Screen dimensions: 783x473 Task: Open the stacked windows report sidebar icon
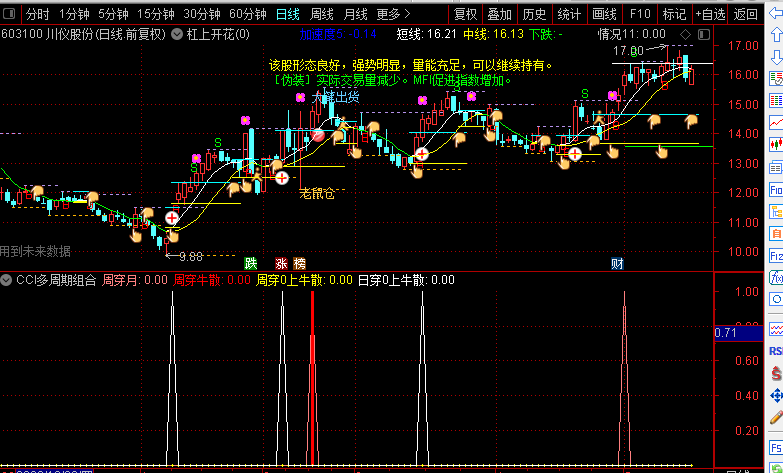[x=777, y=167]
